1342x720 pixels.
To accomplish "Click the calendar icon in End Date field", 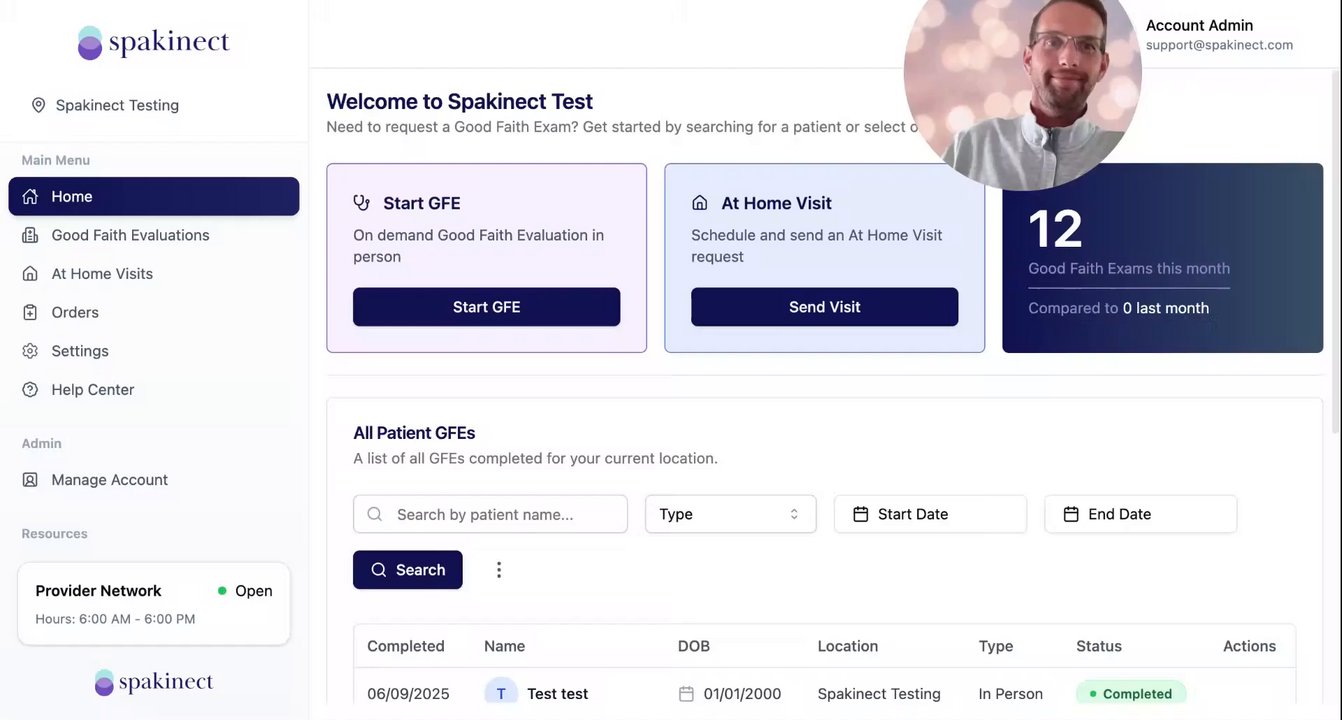I will 1071,514.
